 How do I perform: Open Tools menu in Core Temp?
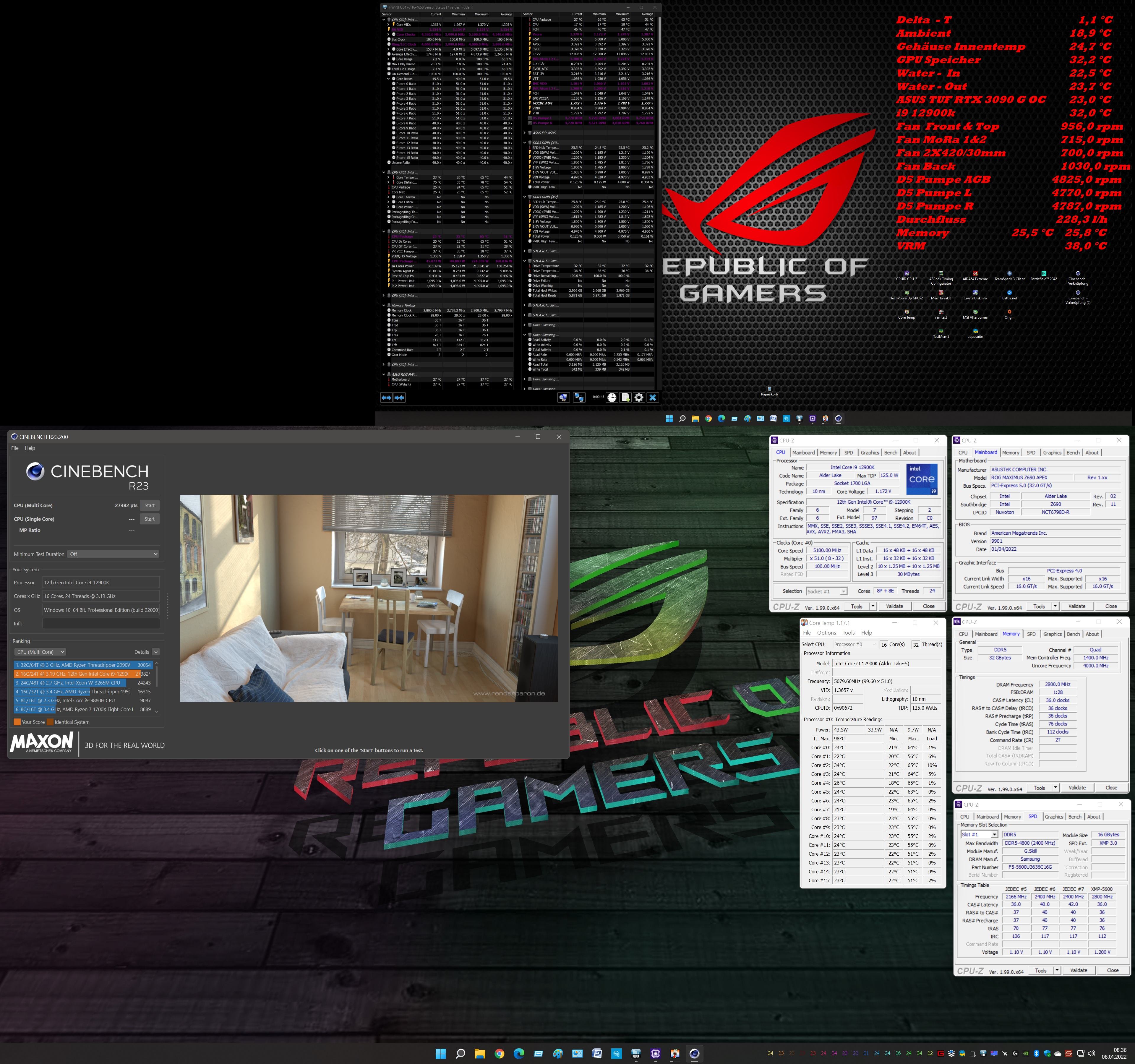click(x=848, y=632)
